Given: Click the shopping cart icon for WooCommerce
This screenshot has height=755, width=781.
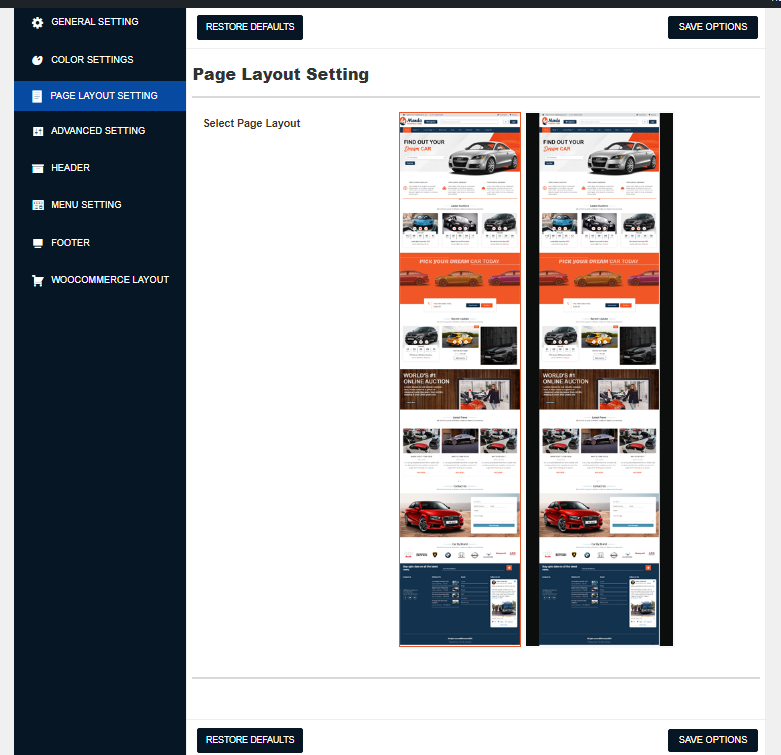Looking at the screenshot, I should 37,280.
